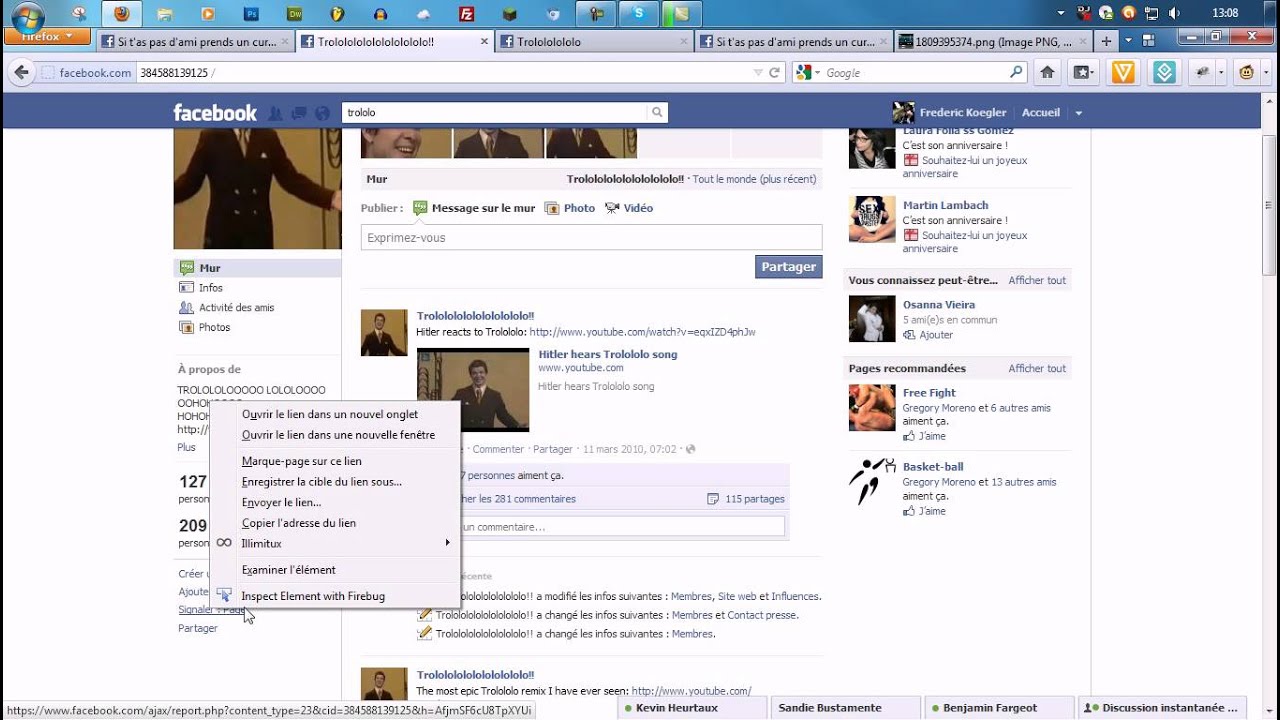Switch to the 1809395374.png tab
The width and height of the screenshot is (1280, 720).
[x=992, y=42]
